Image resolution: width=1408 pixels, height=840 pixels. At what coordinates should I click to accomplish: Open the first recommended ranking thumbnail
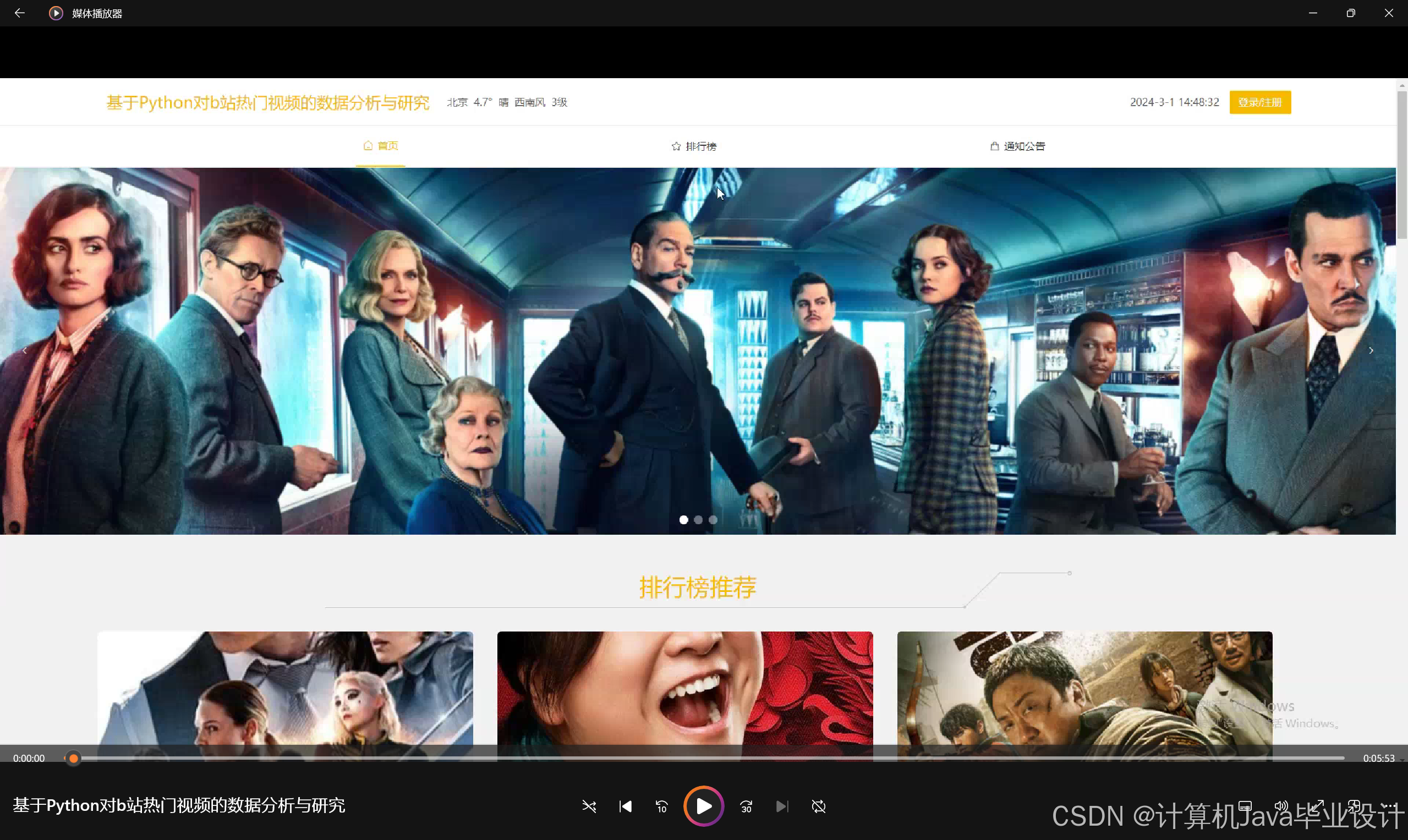[286, 696]
